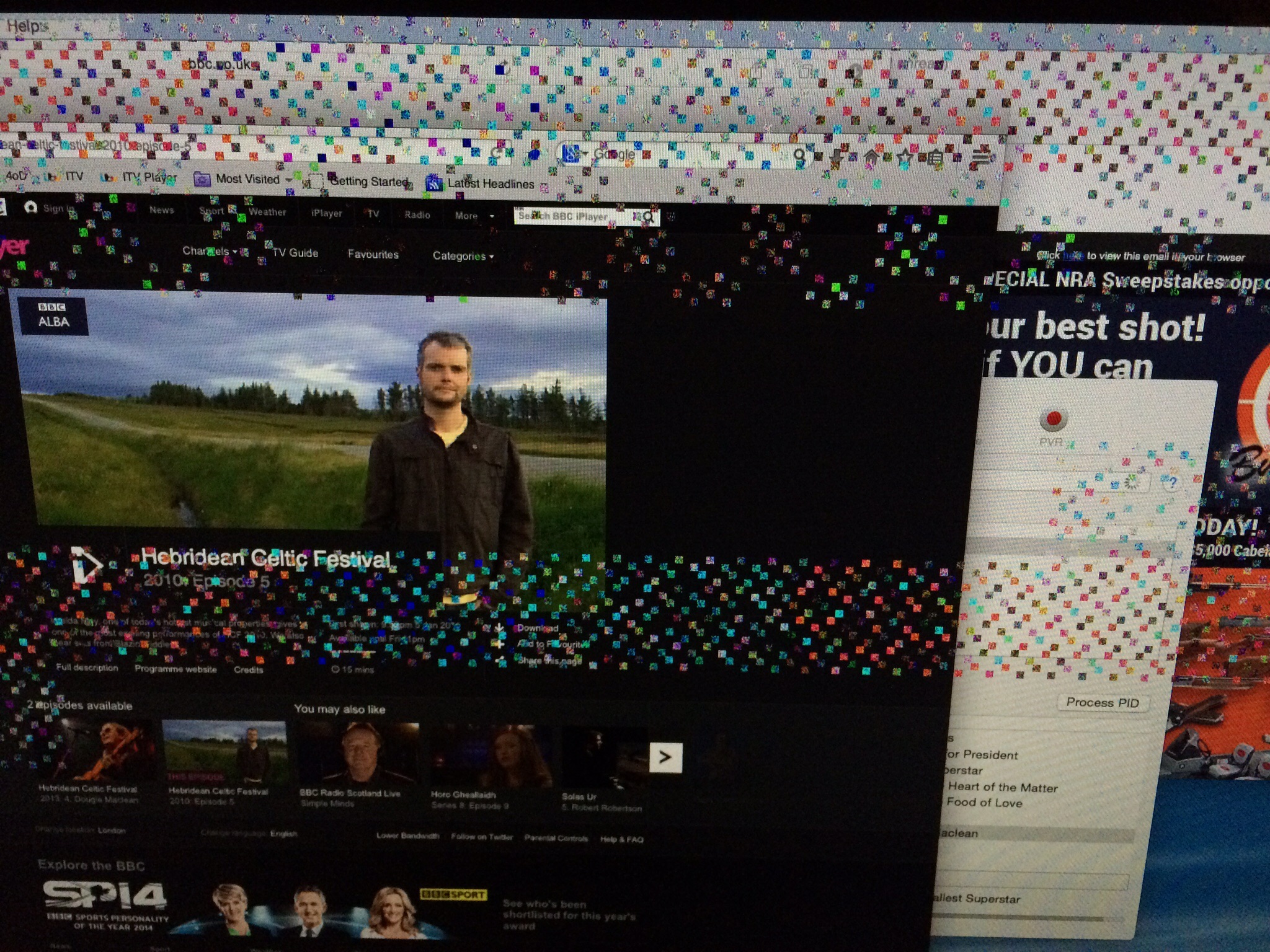Click the bookmarks list icon

click(x=936, y=158)
